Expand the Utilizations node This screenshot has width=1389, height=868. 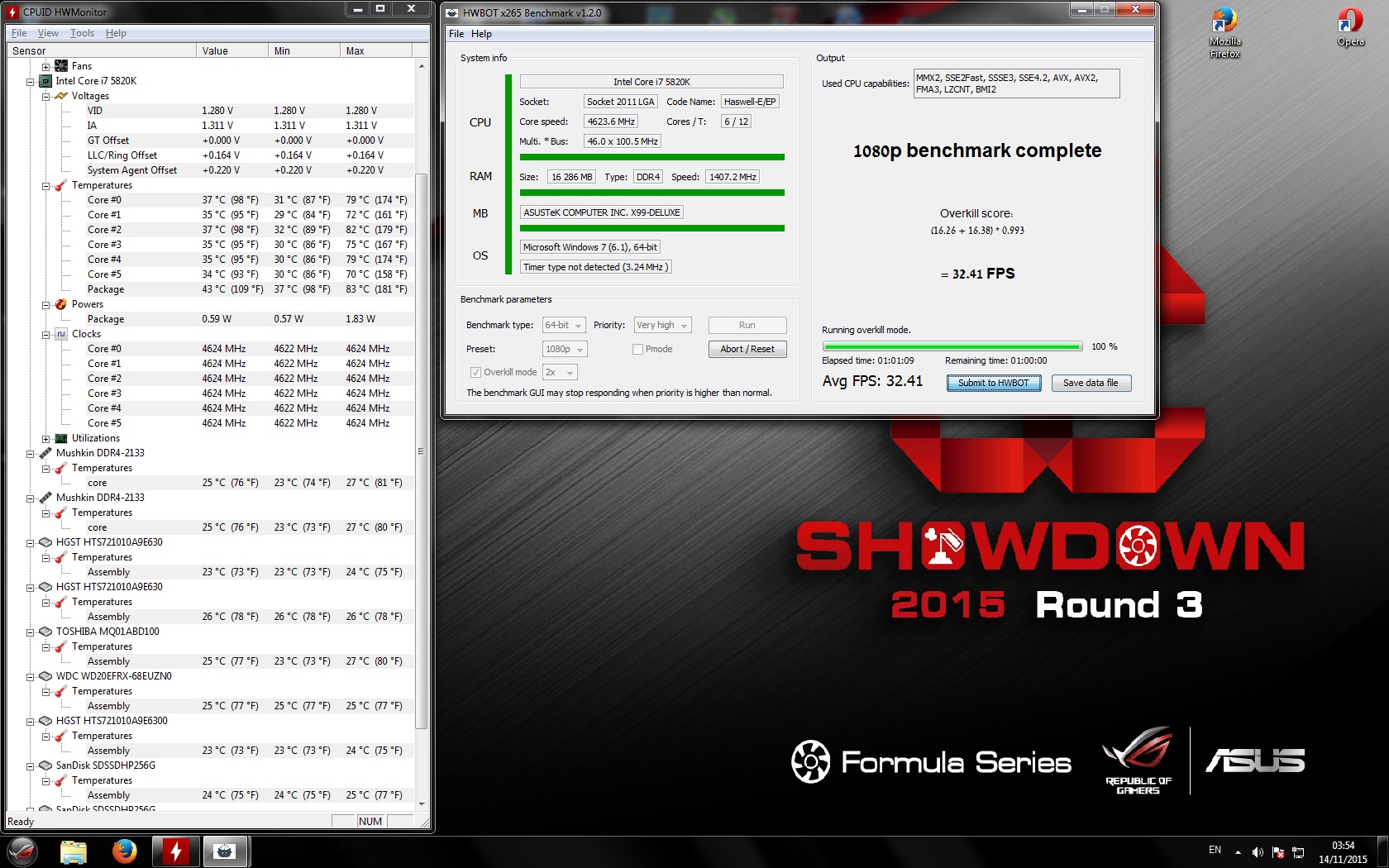[45, 438]
